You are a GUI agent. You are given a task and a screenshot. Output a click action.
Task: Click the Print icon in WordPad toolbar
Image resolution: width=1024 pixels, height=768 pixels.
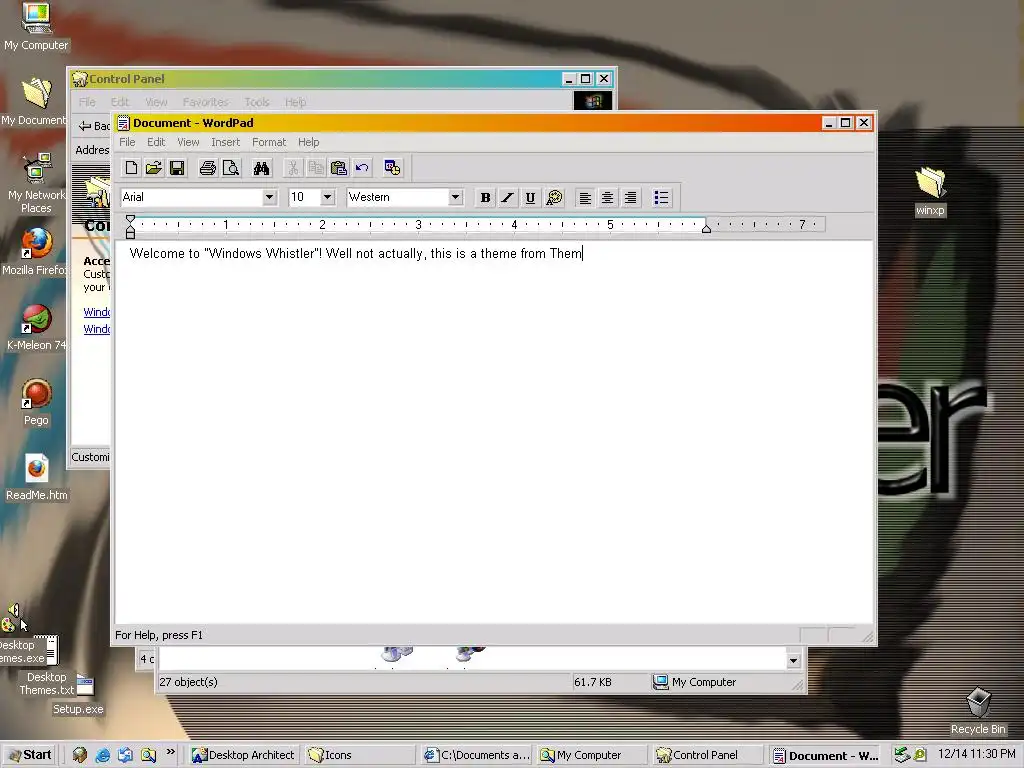click(x=208, y=168)
